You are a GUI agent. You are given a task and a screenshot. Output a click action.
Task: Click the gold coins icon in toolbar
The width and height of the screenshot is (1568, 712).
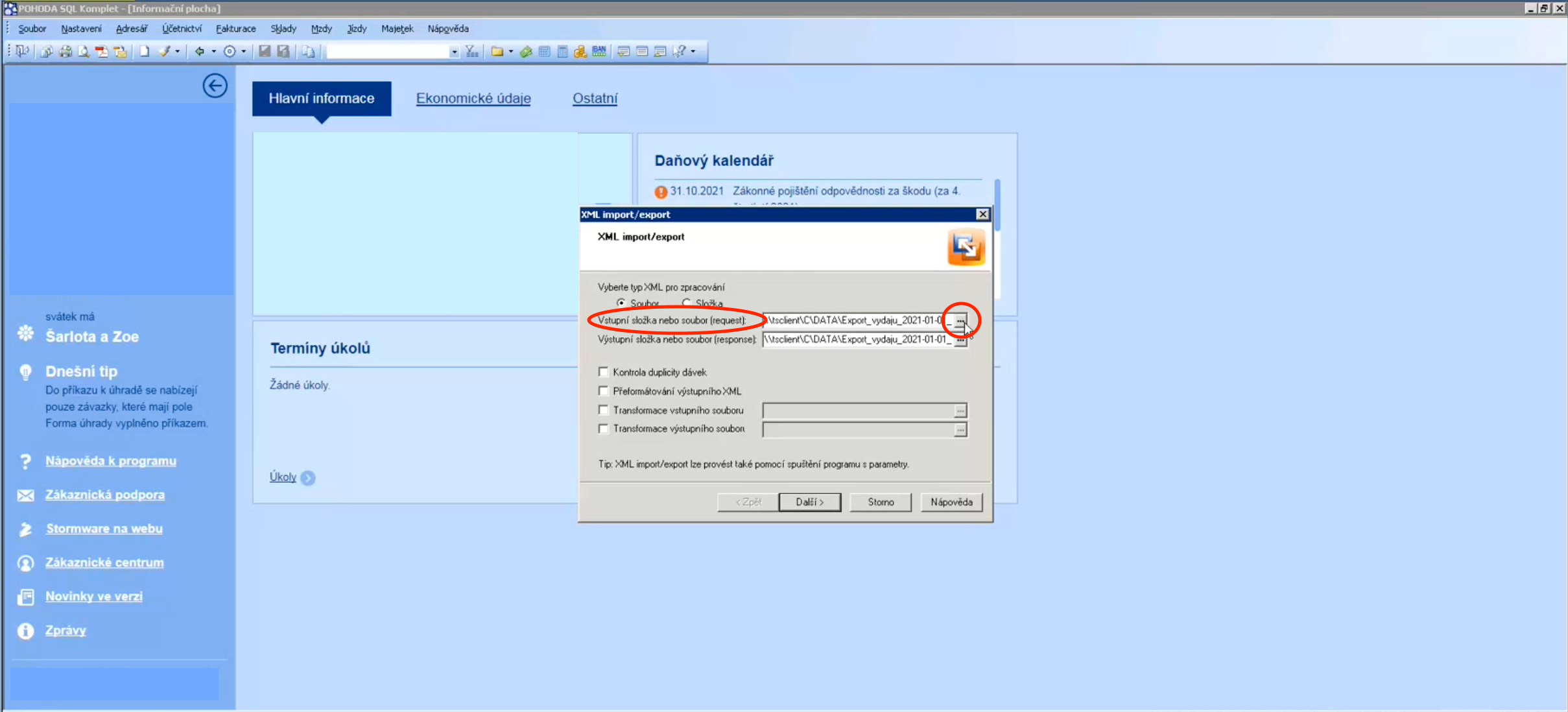(x=580, y=51)
